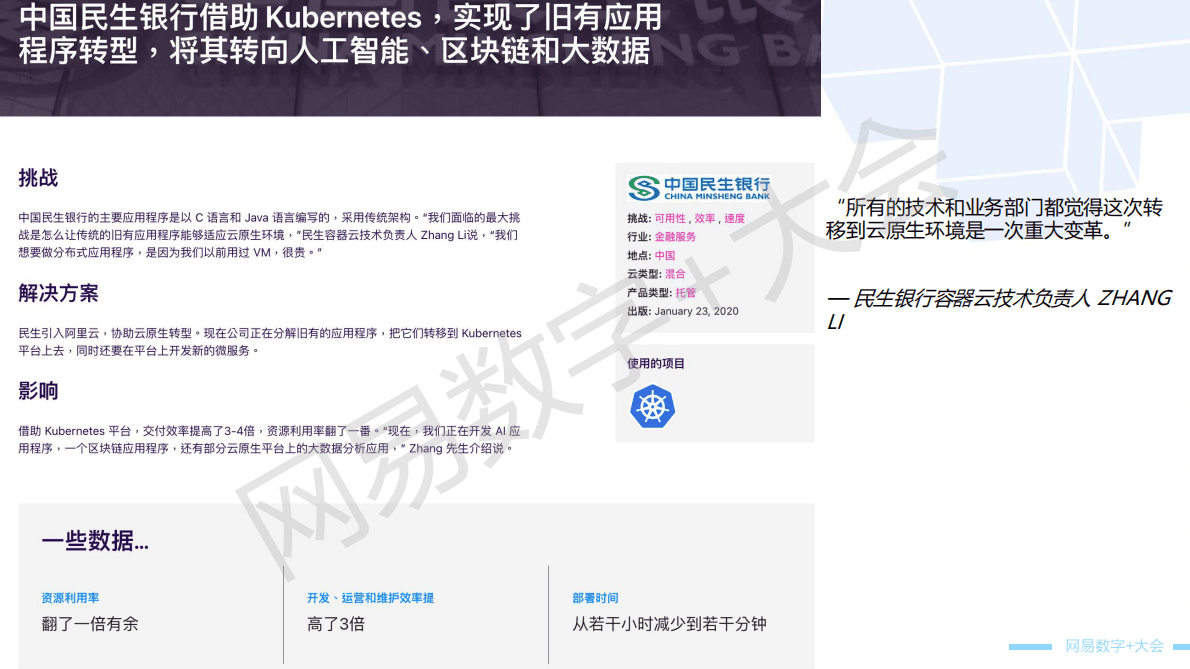Open the 可用性 challenge link

[670, 218]
